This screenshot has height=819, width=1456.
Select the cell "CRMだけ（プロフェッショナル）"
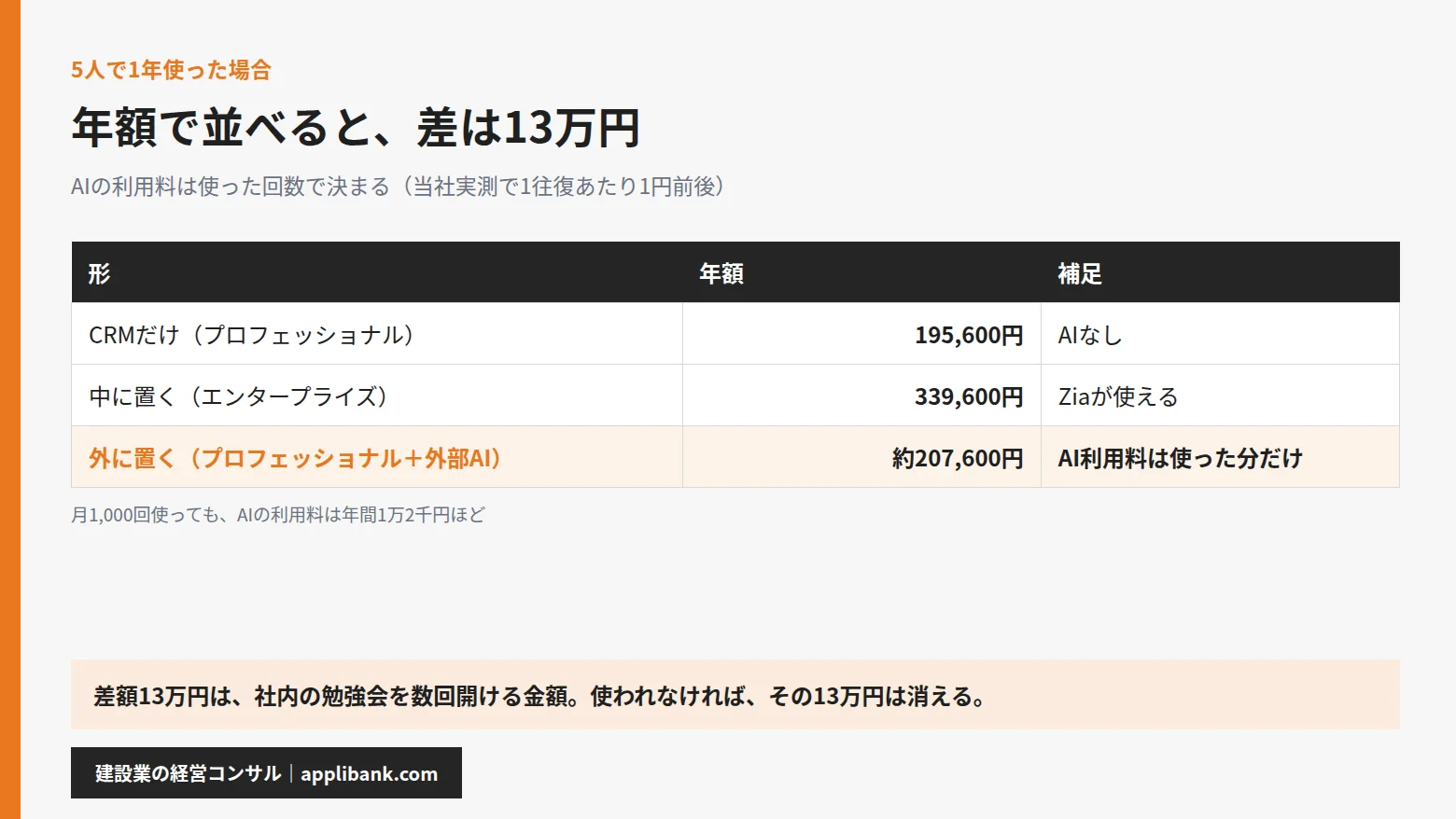click(377, 334)
